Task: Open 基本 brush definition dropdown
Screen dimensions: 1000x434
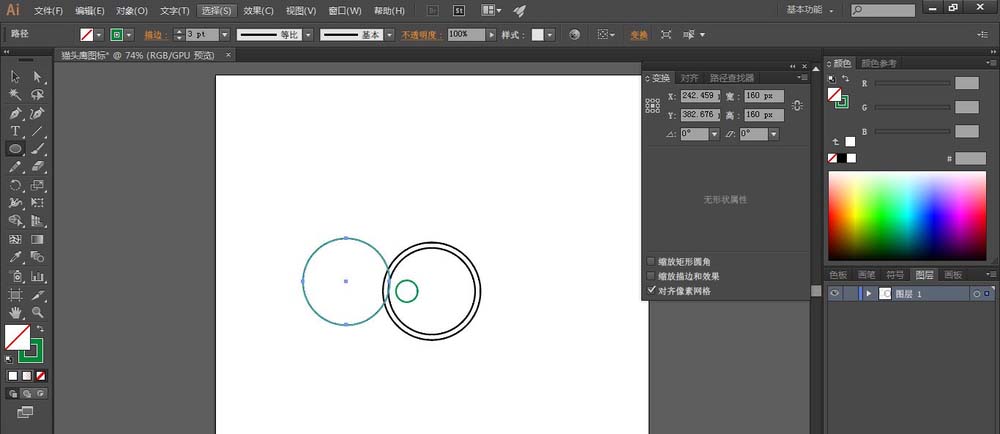Action: (389, 35)
